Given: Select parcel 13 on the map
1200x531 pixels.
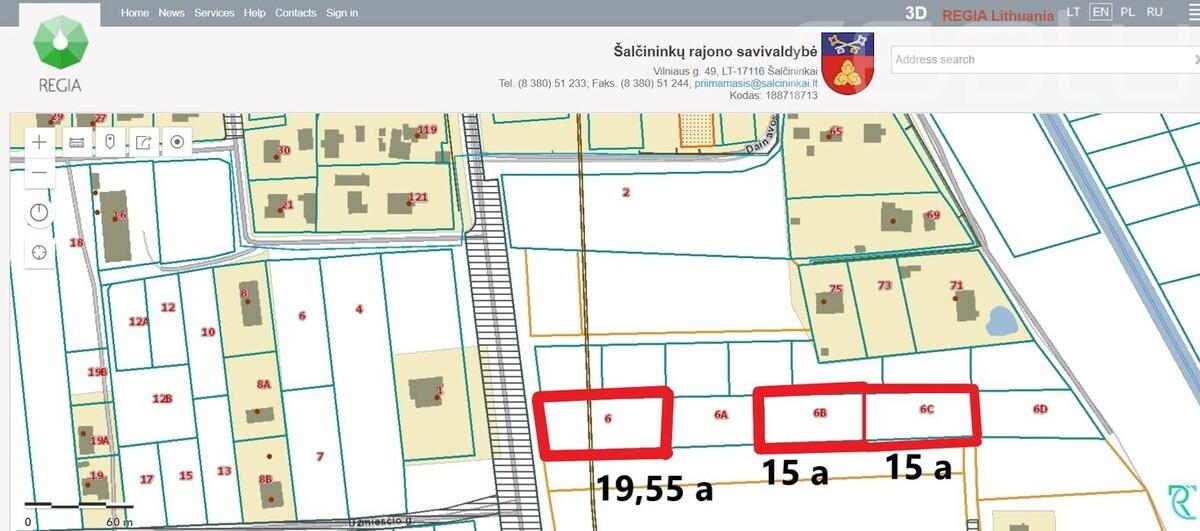Looking at the screenshot, I should pos(224,471).
